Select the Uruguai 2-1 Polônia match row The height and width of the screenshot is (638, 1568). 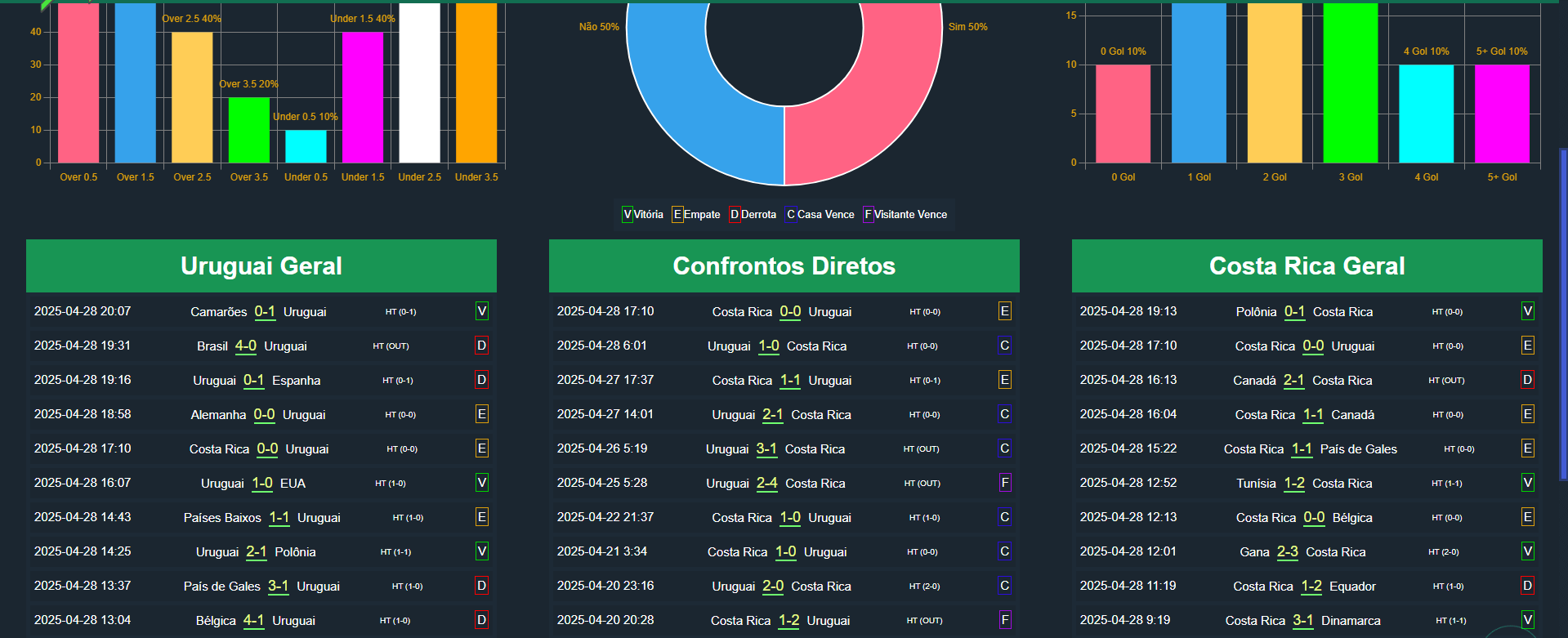click(261, 551)
